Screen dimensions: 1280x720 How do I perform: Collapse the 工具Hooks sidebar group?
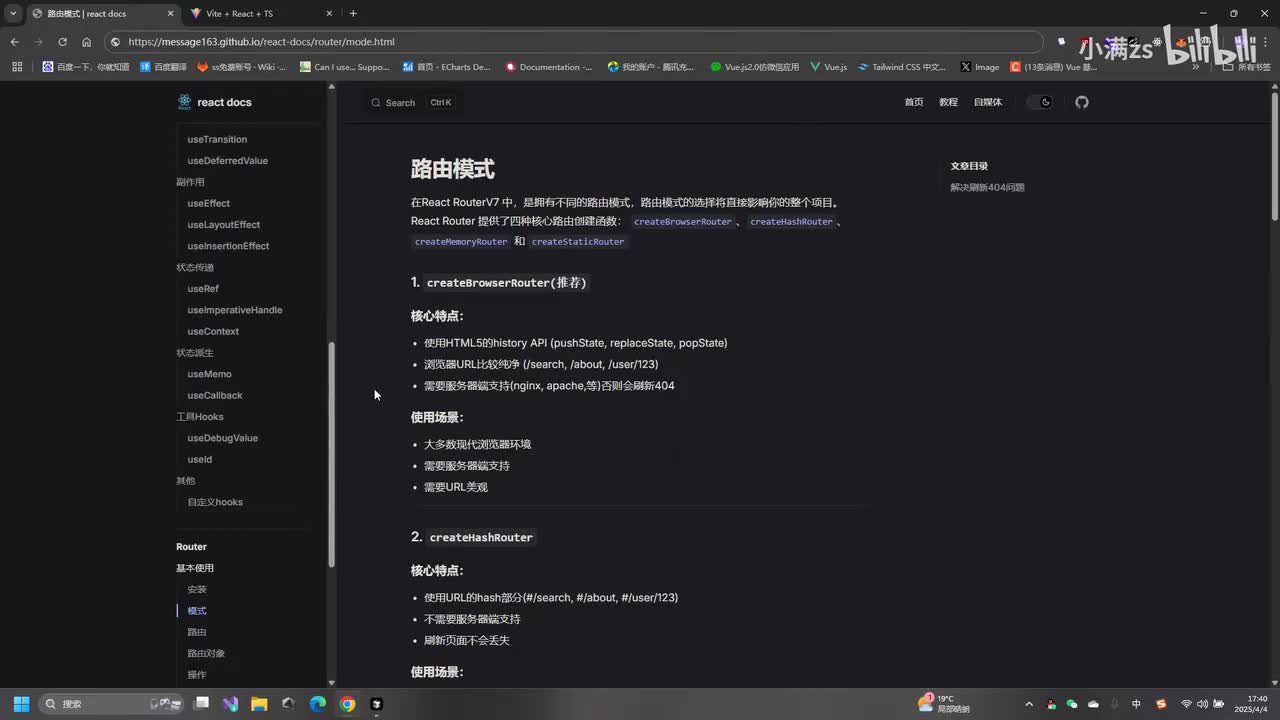pos(200,417)
